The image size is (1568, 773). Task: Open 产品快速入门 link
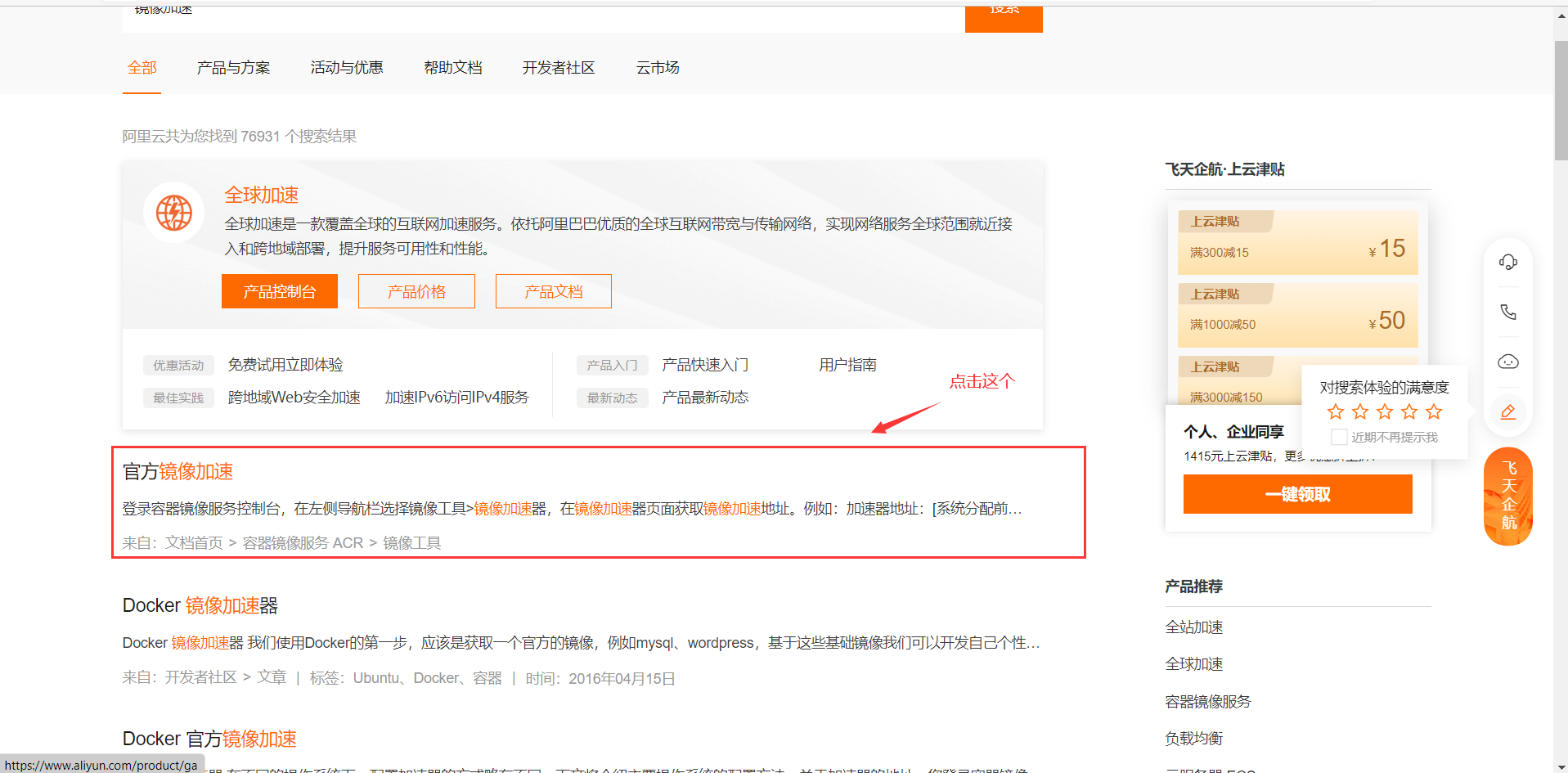coord(705,365)
